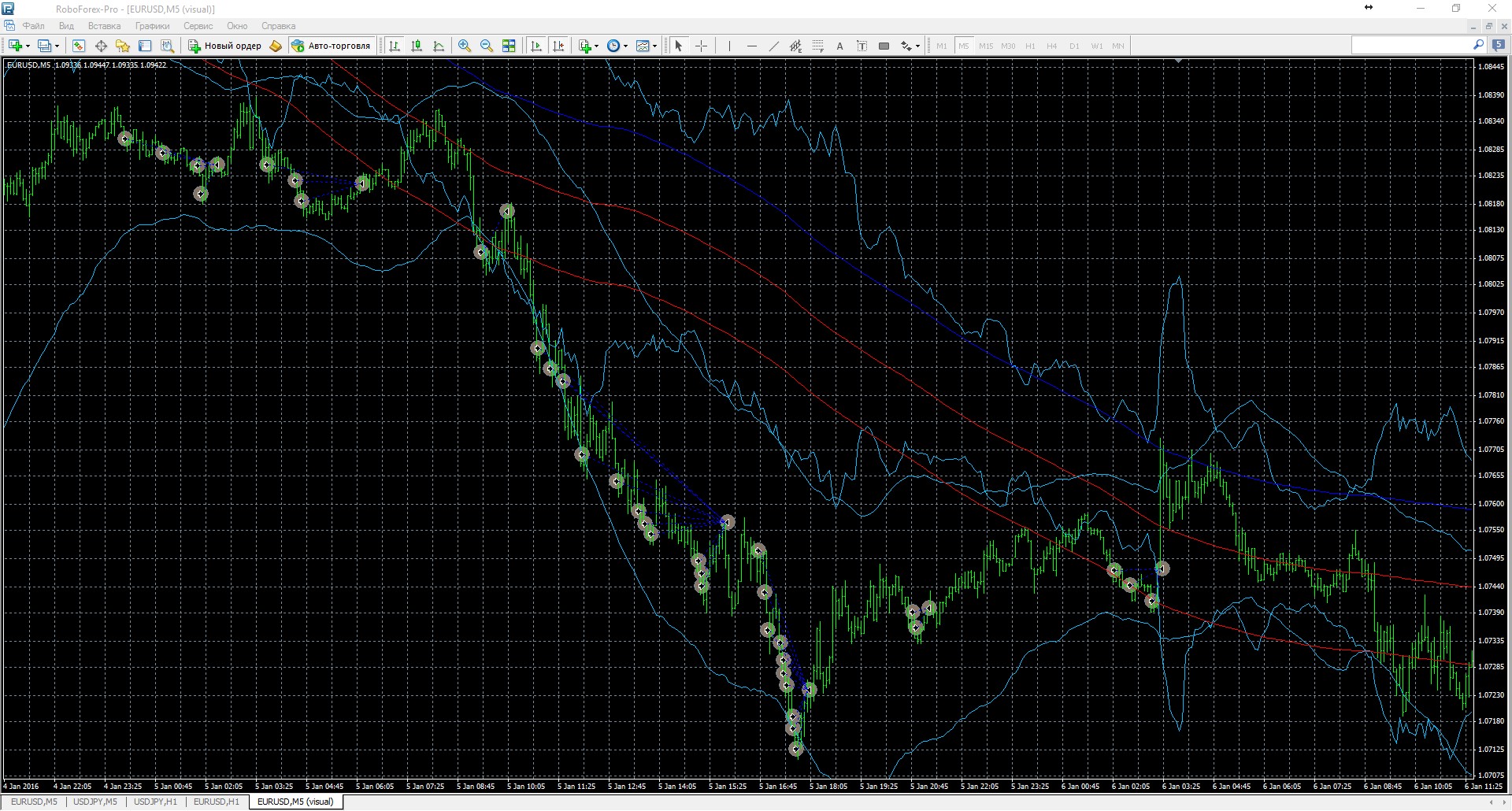Toggle the Terminal panel icon
Screen dimensions: 1512x811
coord(145,46)
